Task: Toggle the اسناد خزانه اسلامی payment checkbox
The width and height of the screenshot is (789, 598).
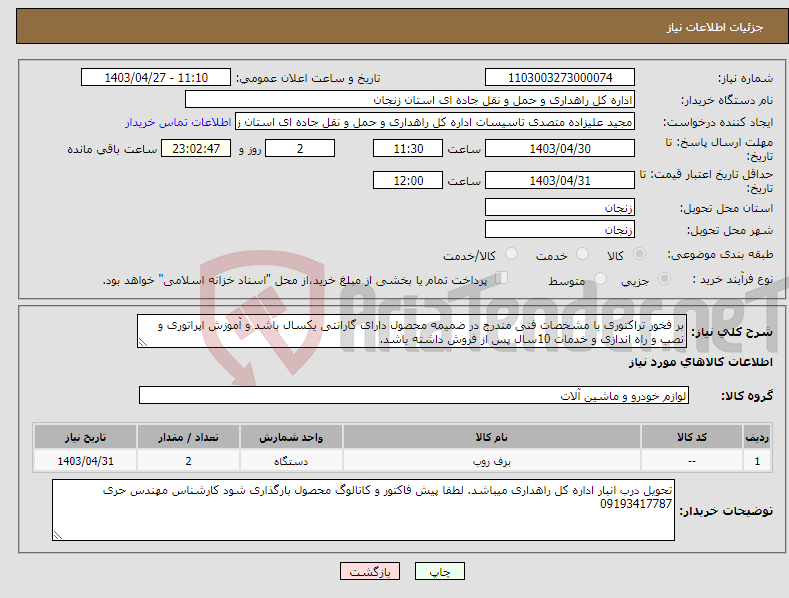Action: (x=502, y=277)
